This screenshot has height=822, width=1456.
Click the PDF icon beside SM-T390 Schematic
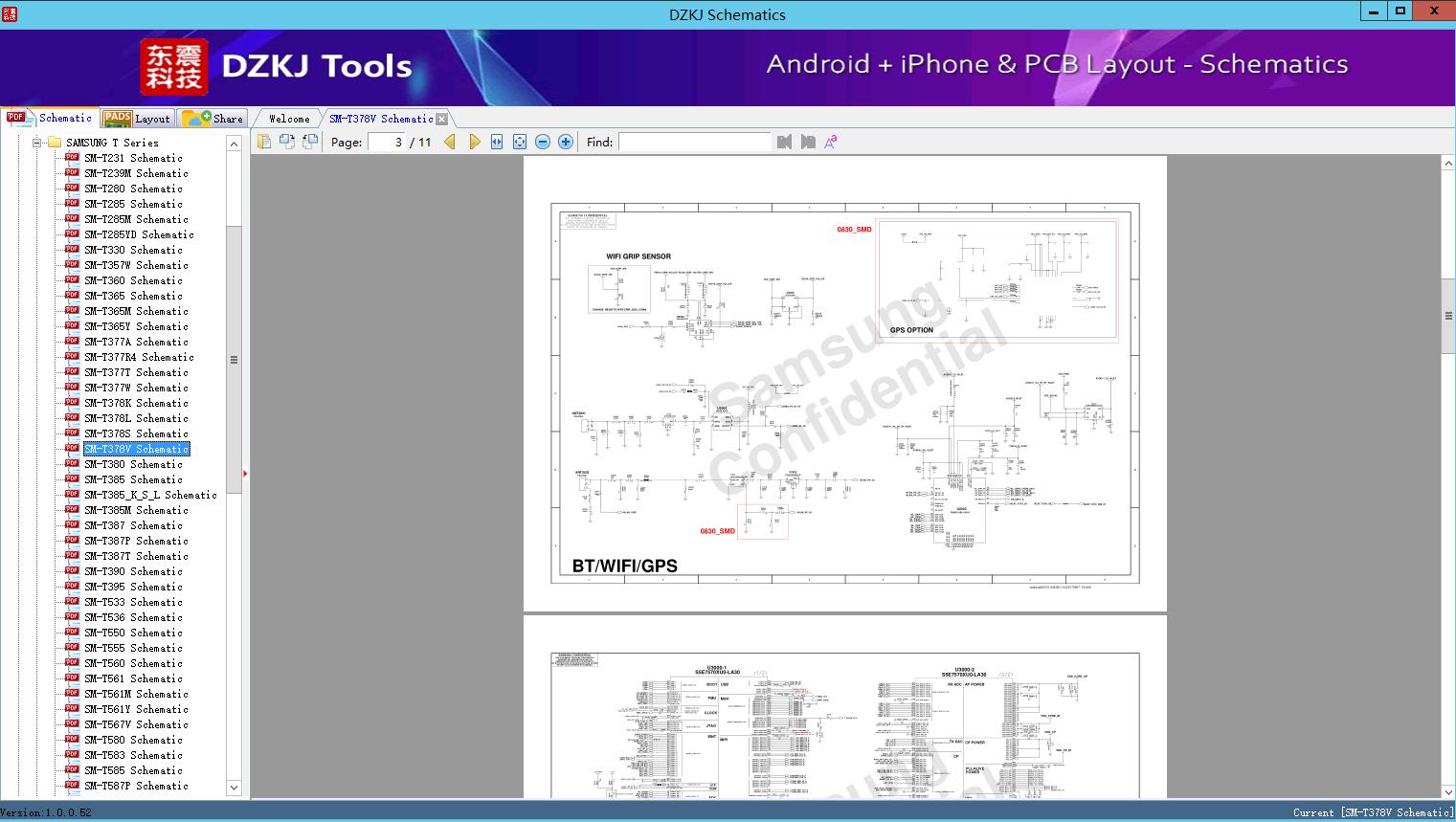tap(72, 570)
